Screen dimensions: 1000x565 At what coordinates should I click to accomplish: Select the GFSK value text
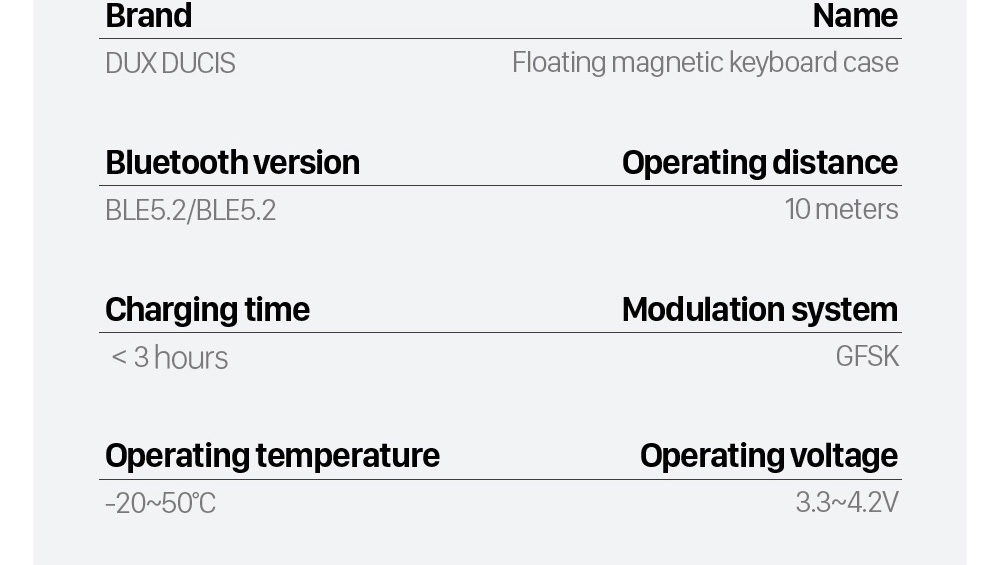click(866, 356)
